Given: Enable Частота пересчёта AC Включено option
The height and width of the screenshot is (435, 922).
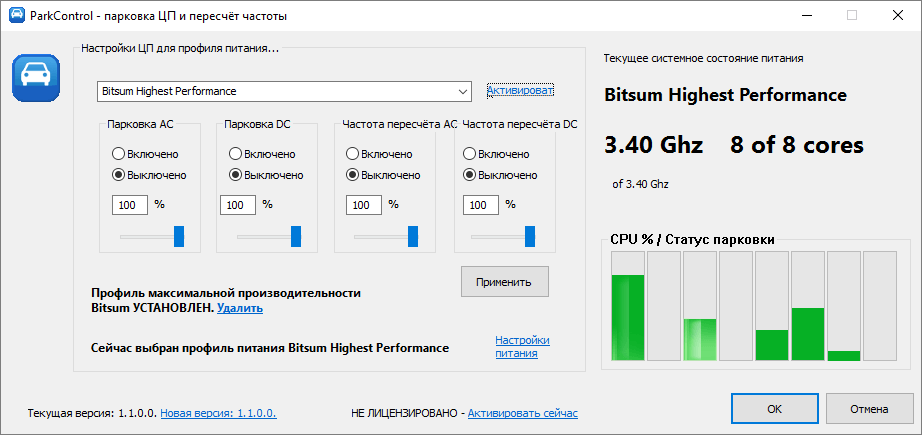Looking at the screenshot, I should coord(379,154).
